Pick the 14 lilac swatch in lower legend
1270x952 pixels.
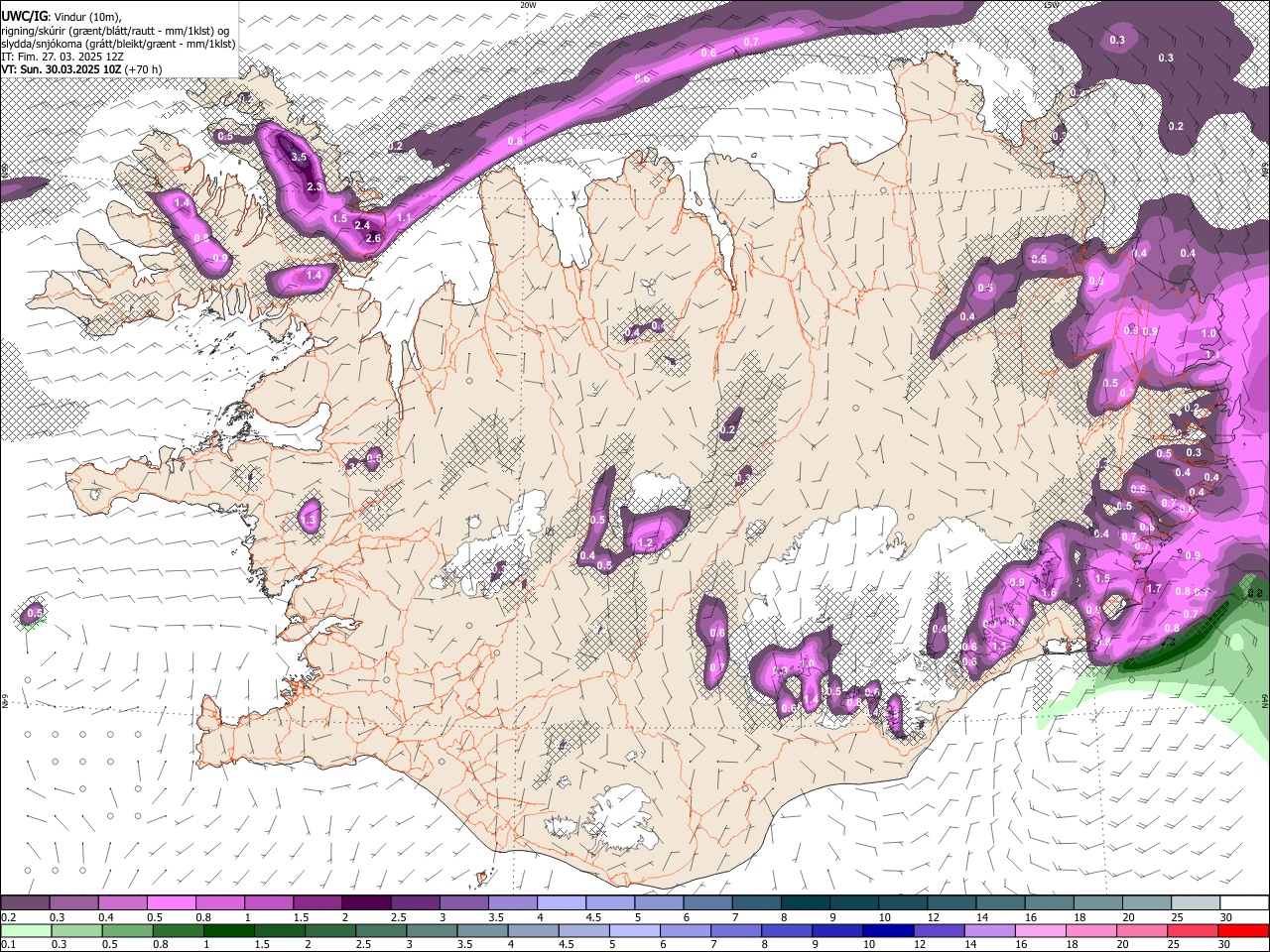tap(989, 930)
